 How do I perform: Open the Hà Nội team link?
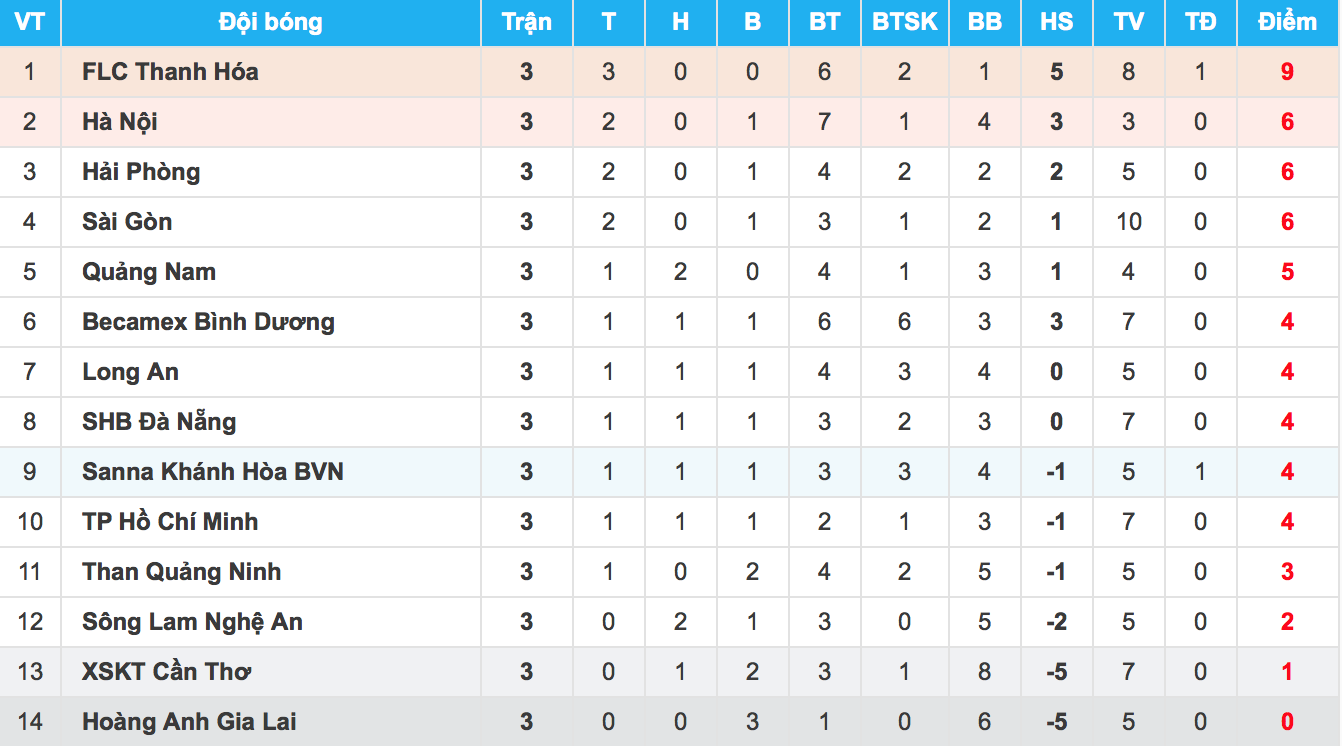pos(120,122)
